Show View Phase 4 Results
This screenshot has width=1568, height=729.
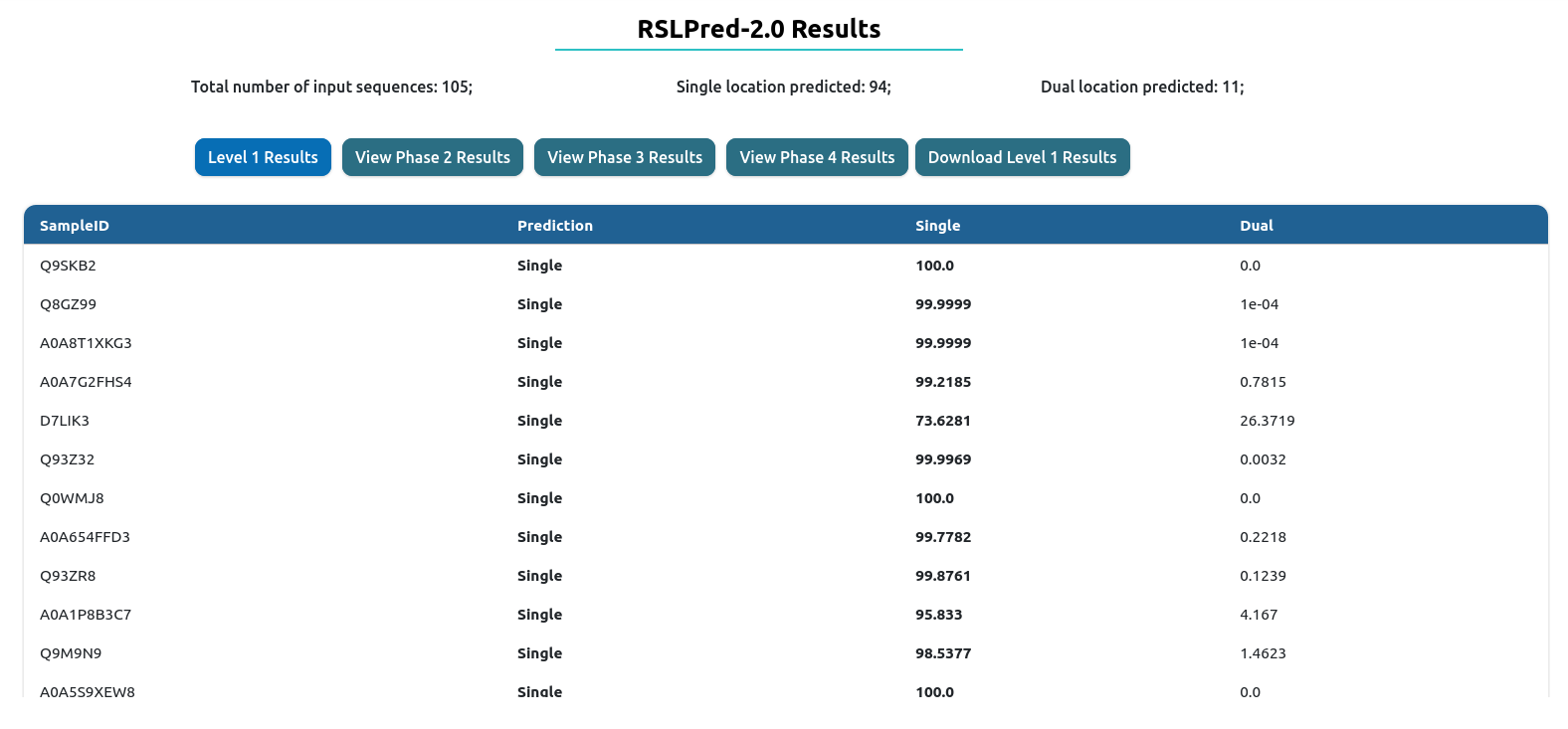point(817,157)
